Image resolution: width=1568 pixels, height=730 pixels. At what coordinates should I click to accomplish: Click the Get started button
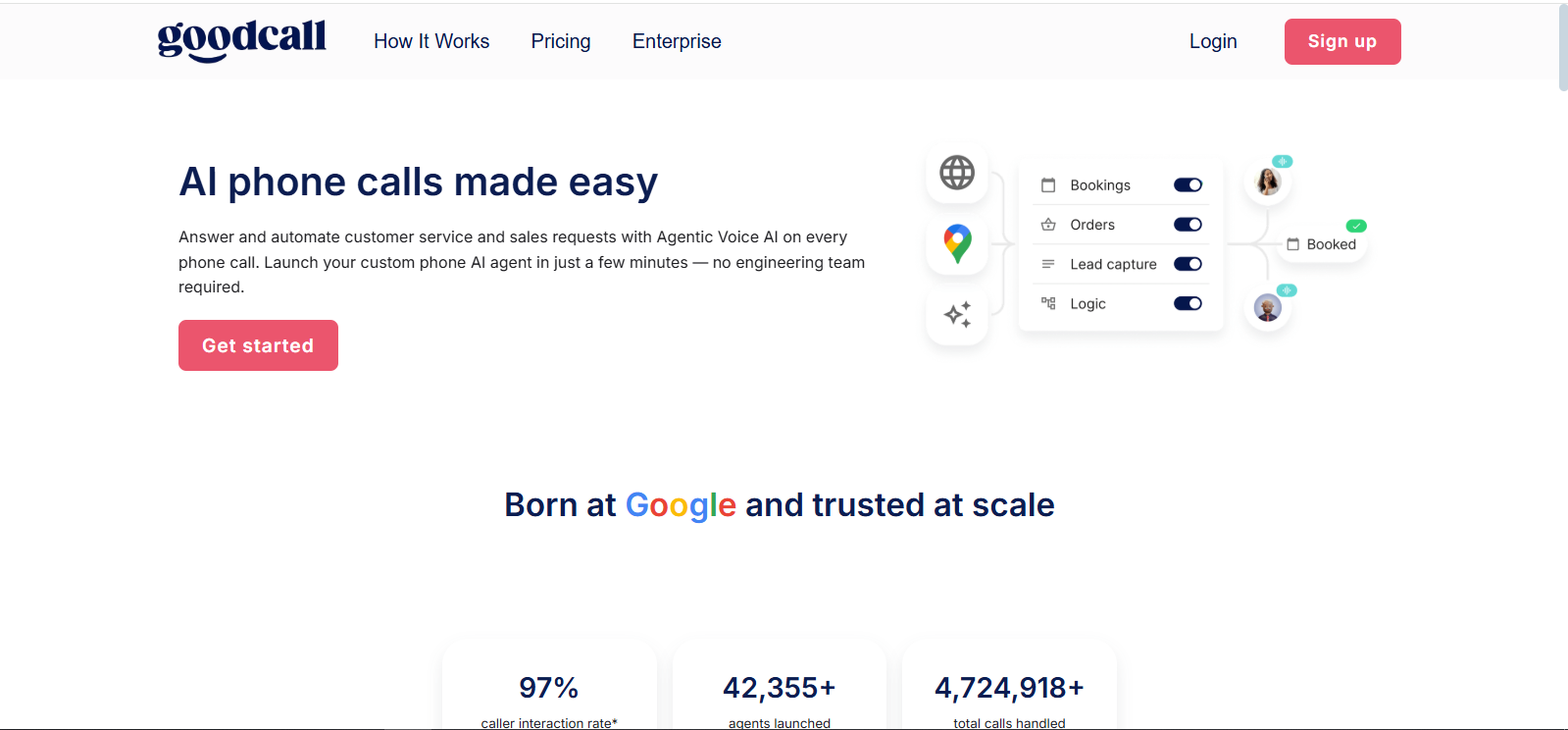(258, 345)
